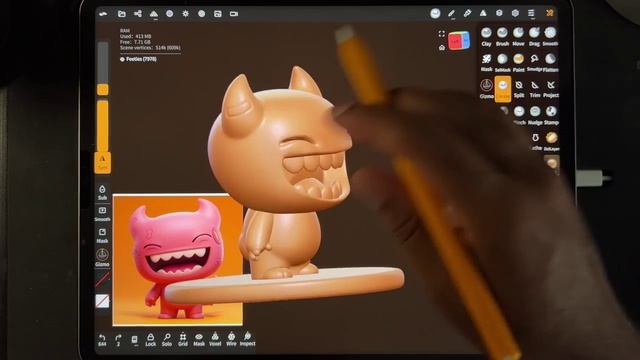
Task: Toggle Wire wireframe display
Action: pyautogui.click(x=231, y=339)
